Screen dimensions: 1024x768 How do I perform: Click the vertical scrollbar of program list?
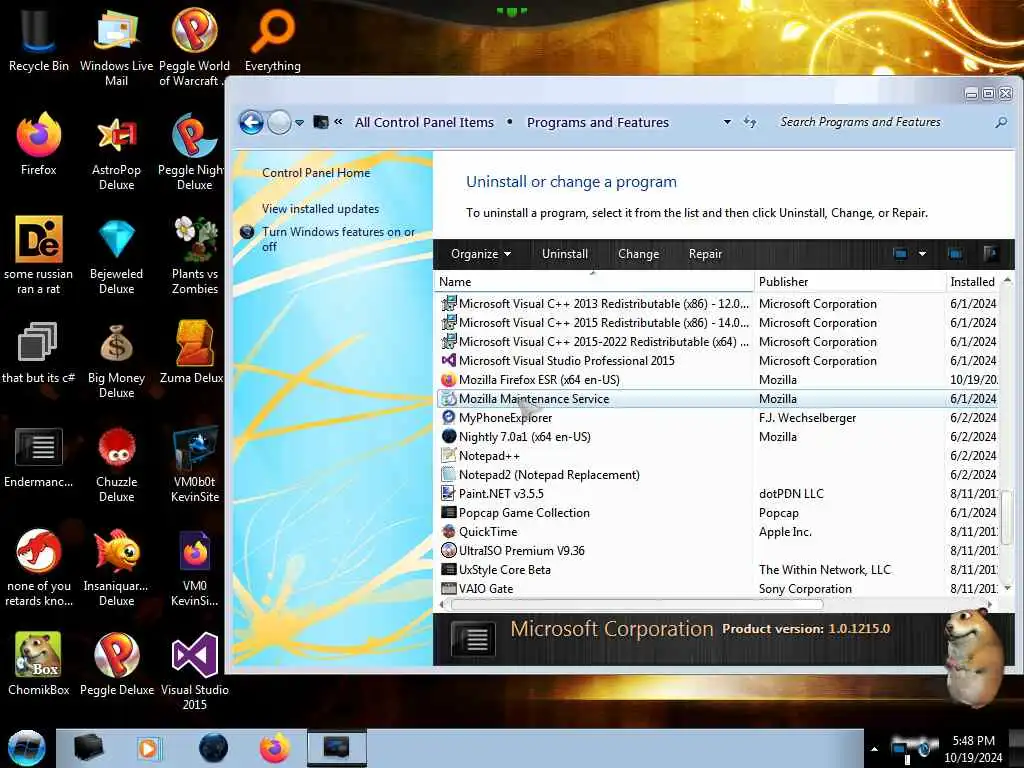point(1007,517)
